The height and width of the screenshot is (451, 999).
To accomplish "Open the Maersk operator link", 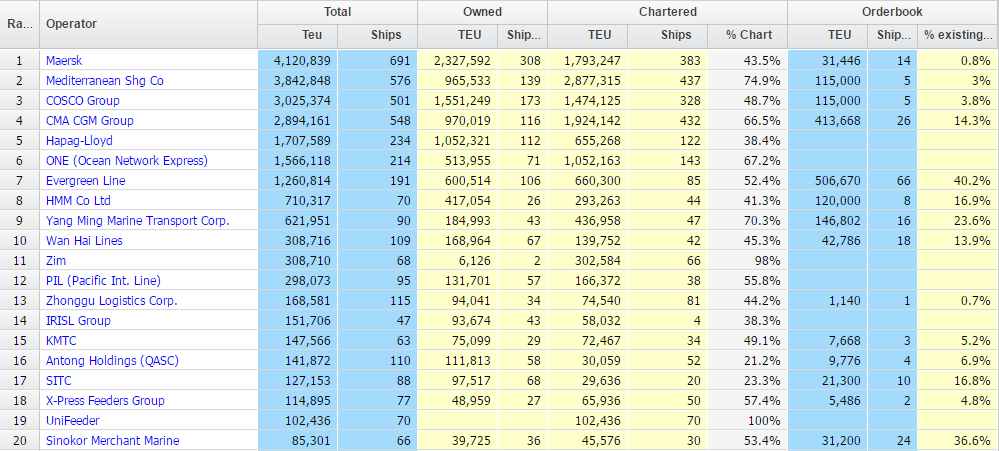I will tap(64, 61).
